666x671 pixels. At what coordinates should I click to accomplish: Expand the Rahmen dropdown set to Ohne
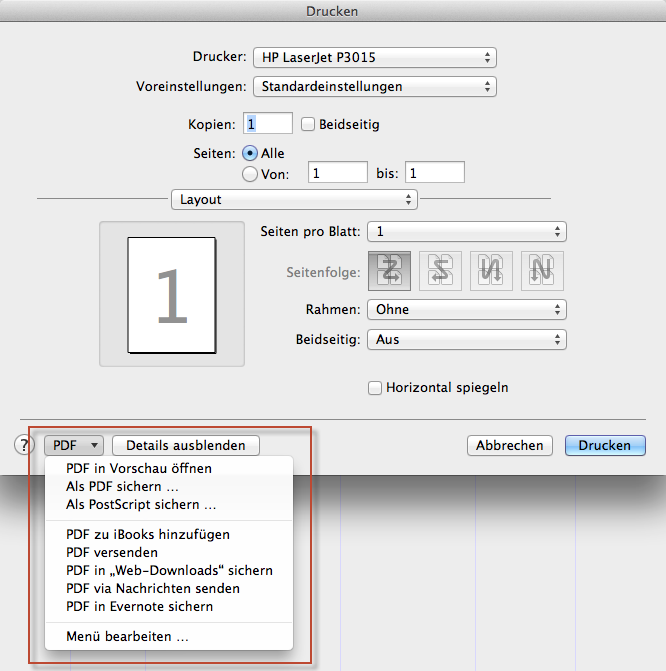coord(466,310)
